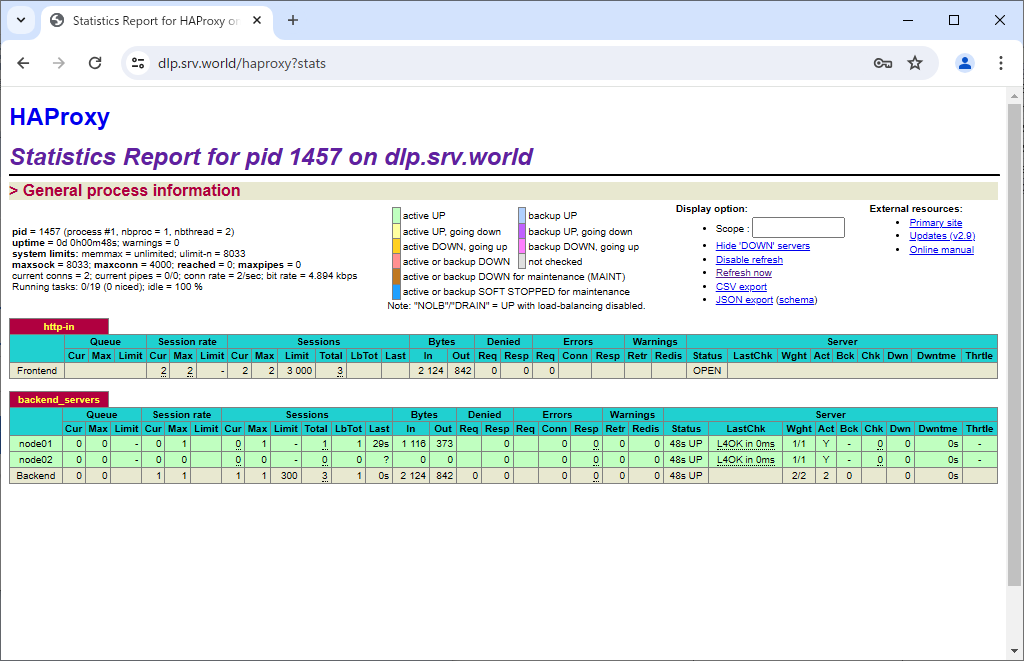The image size is (1024, 661).
Task: Click the Frontend status OPEN cell
Action: coord(707,370)
